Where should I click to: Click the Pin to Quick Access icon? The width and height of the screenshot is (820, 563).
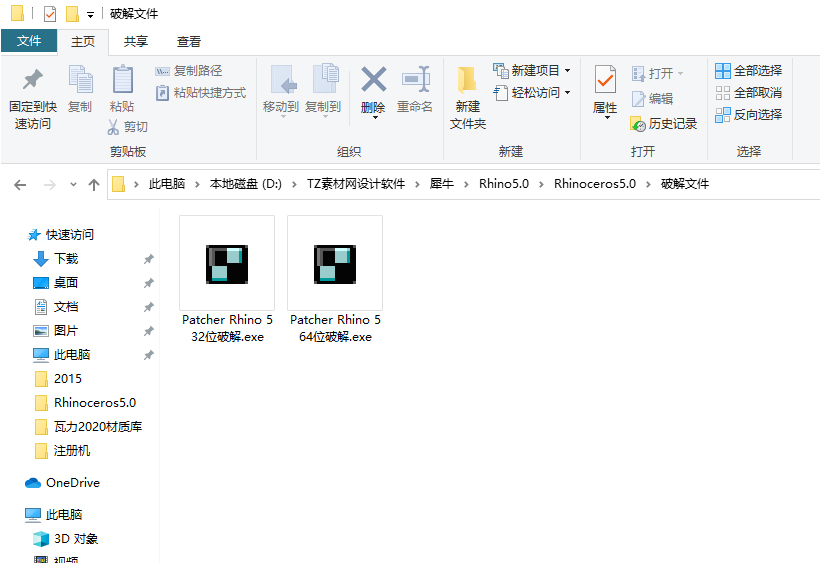point(32,79)
